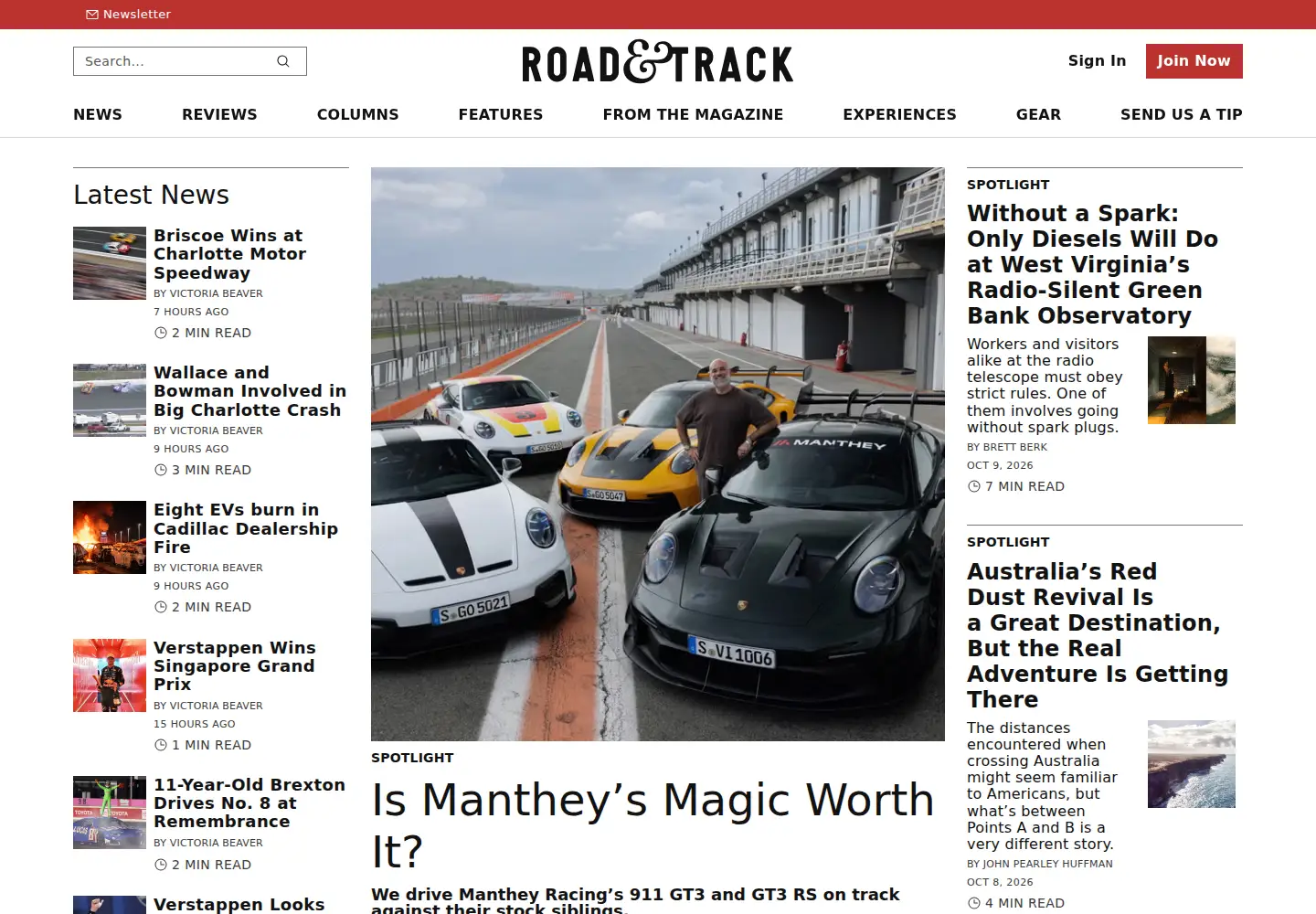The height and width of the screenshot is (914, 1316).
Task: View the Green Bank Observatory thumbnail
Action: (1192, 380)
